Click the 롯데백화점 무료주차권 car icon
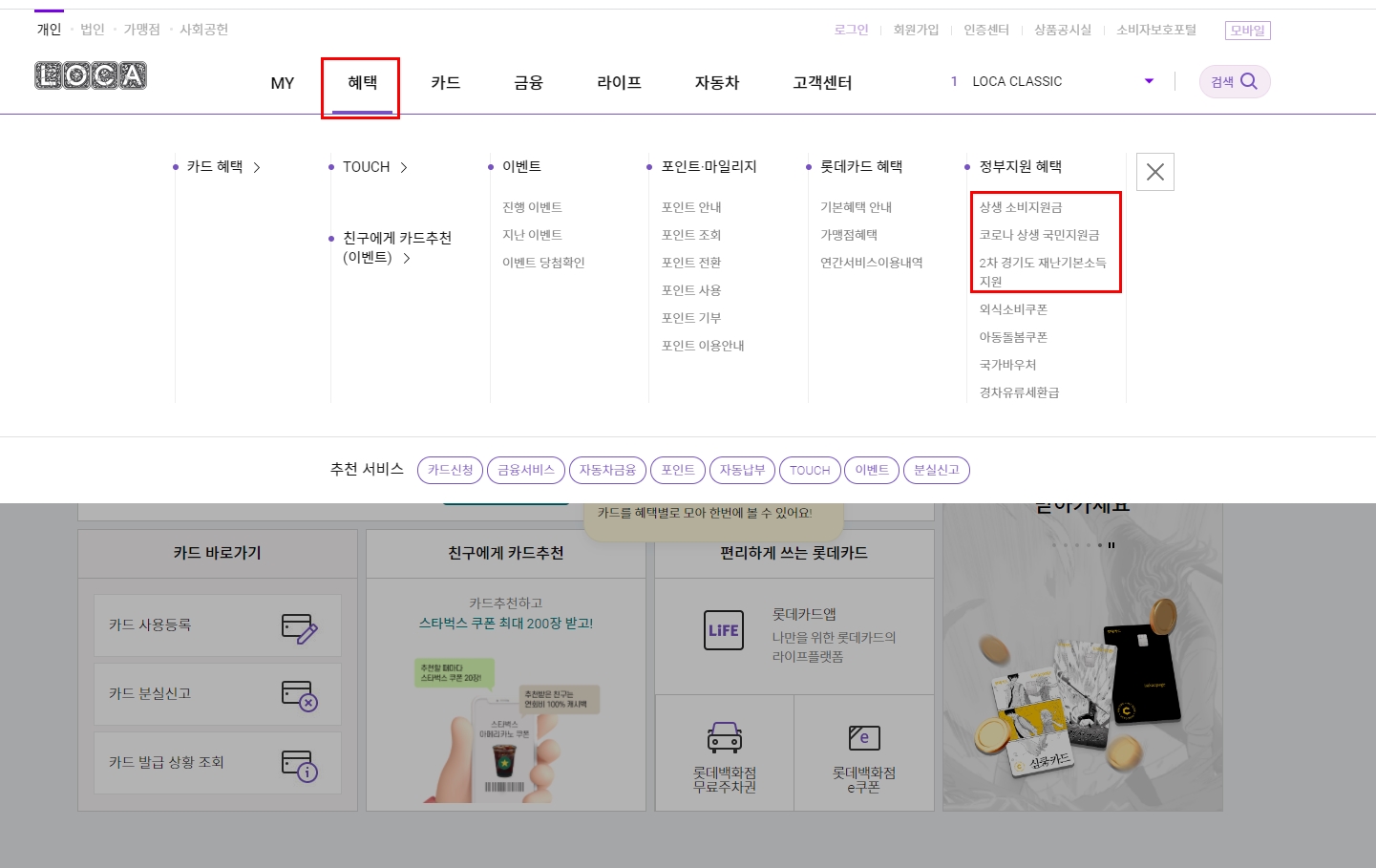 point(725,737)
